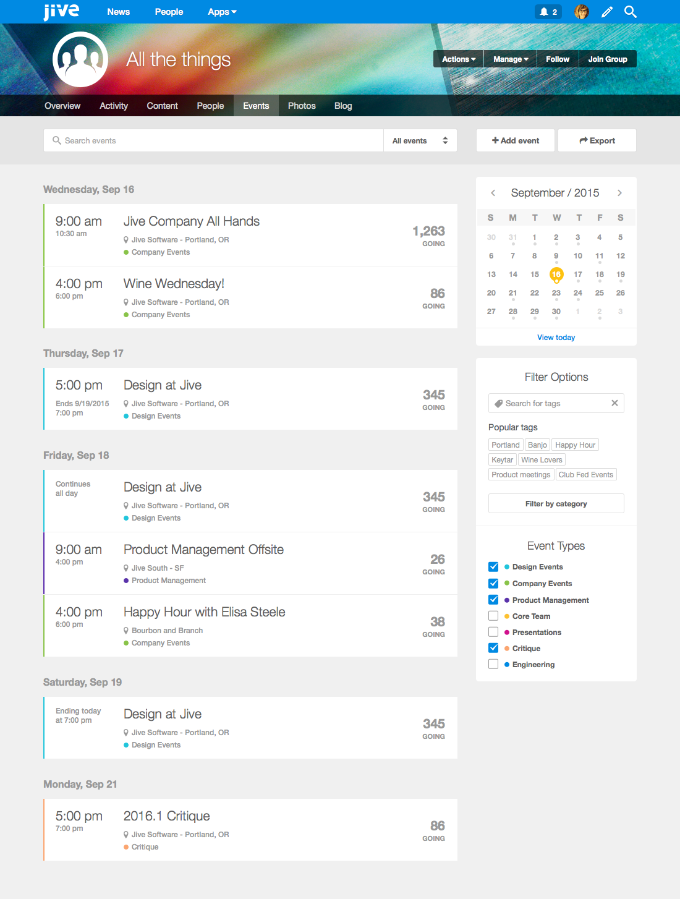Open the All events filter dropdown
680x899 pixels.
[420, 140]
